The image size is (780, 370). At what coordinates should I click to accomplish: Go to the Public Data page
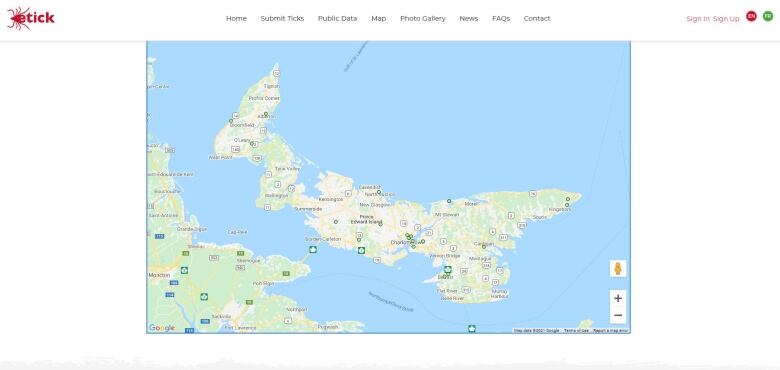(337, 18)
